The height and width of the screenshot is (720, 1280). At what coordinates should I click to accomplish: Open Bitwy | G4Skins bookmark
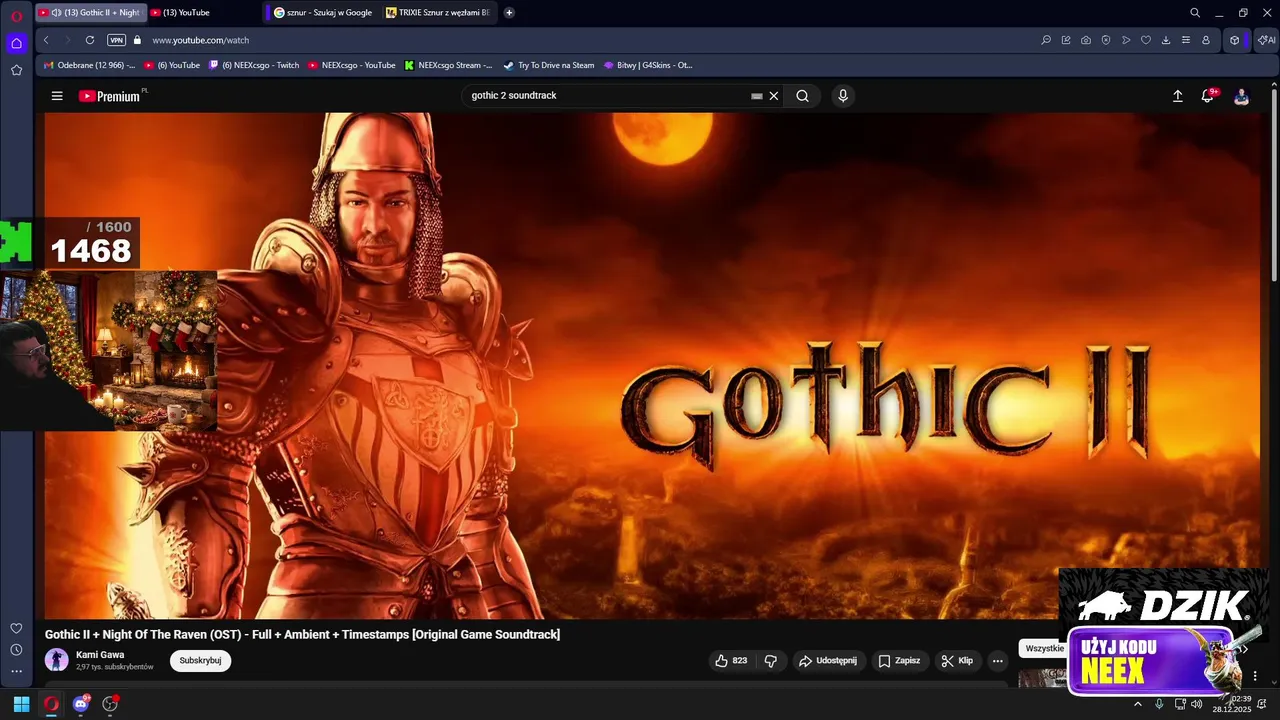[648, 65]
